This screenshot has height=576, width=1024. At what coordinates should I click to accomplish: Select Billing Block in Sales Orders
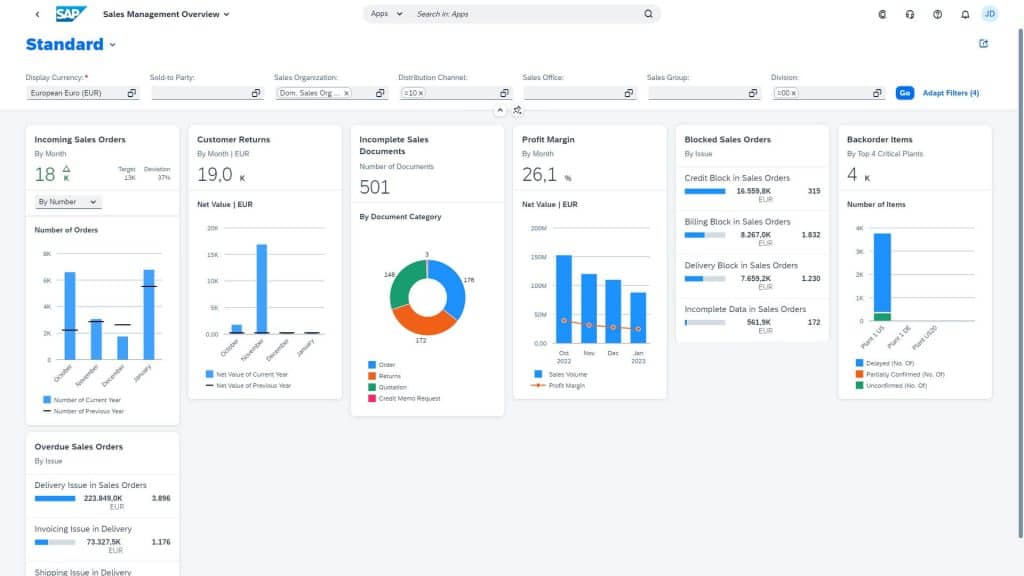click(752, 232)
